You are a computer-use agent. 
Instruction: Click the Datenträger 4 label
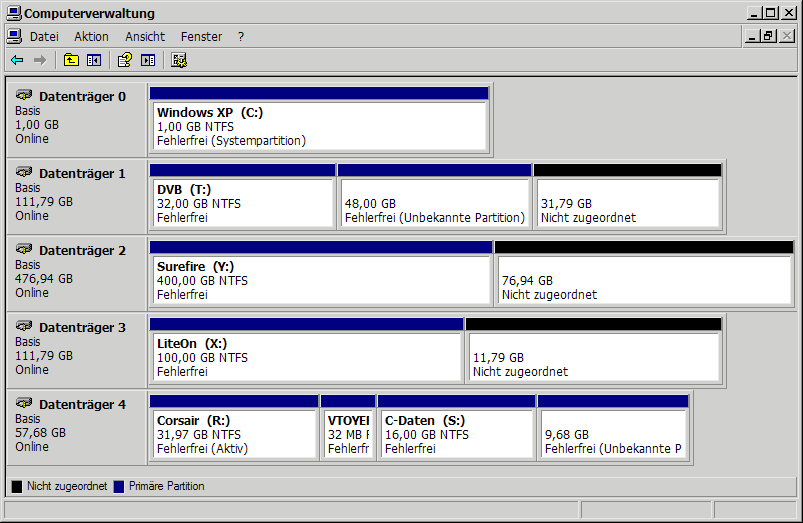tap(82, 404)
